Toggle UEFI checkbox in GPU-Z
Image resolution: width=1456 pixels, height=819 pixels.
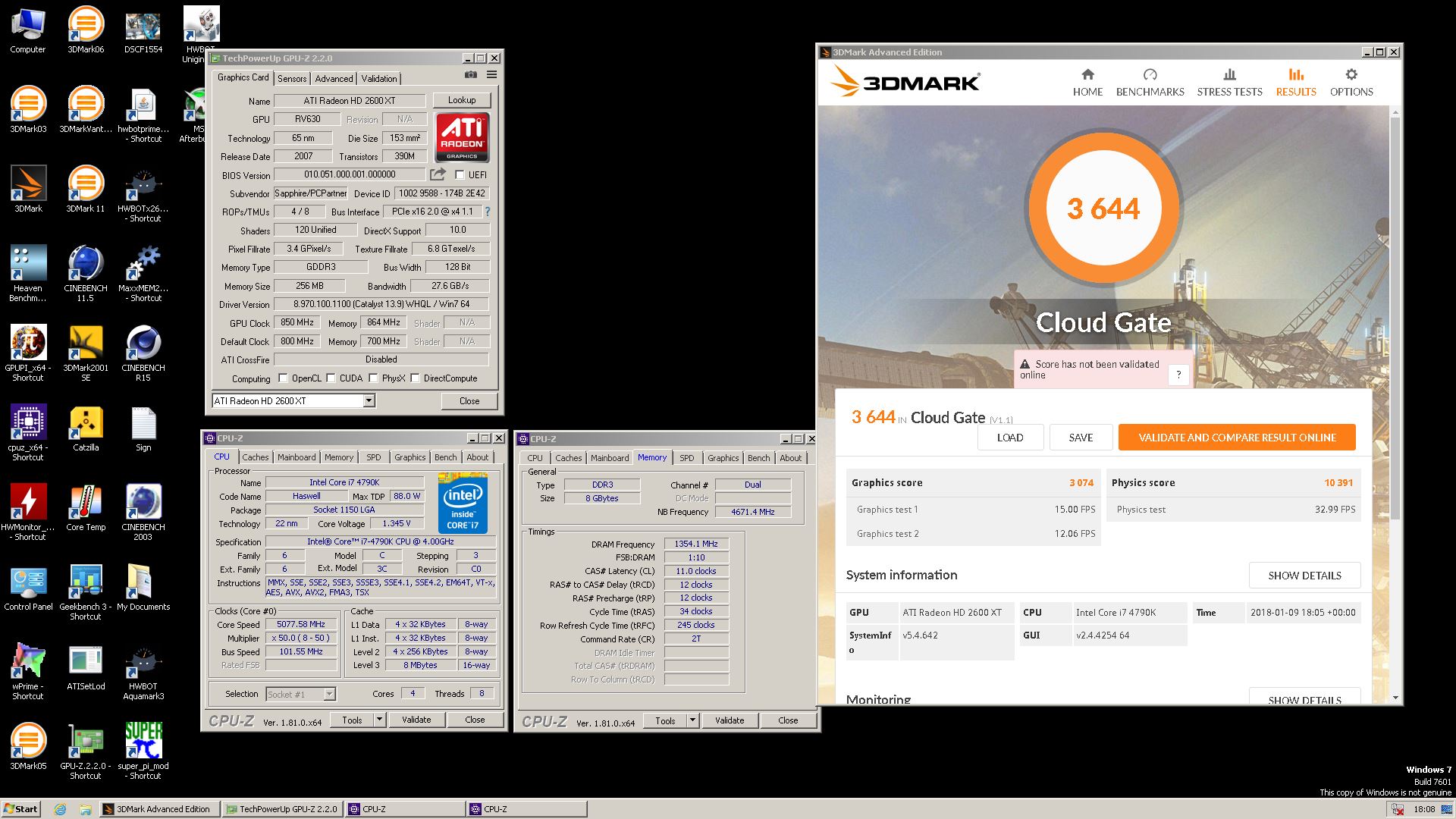pyautogui.click(x=460, y=174)
